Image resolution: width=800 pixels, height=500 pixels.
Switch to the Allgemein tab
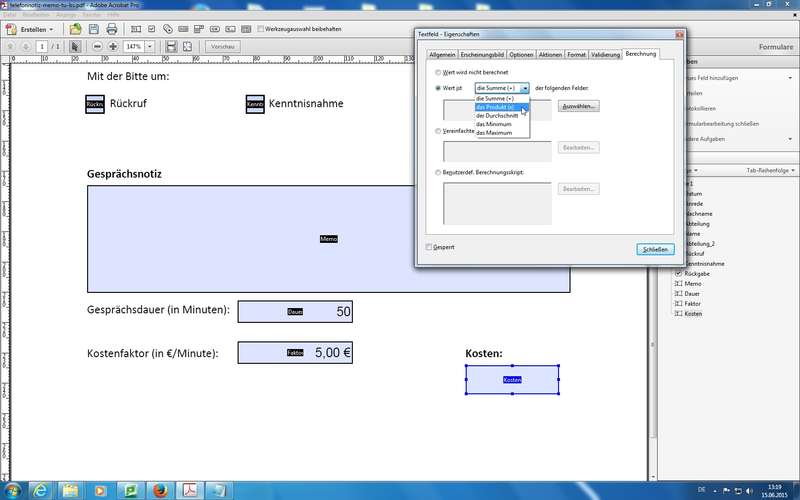442,55
